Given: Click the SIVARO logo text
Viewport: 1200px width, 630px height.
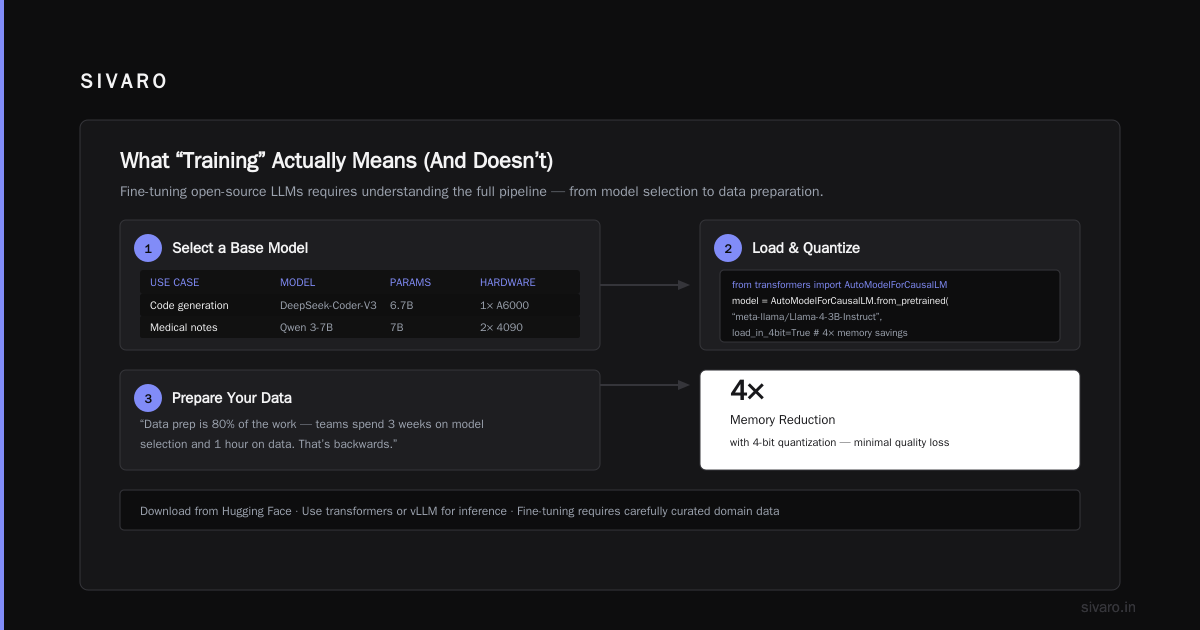Looking at the screenshot, I should point(124,82).
